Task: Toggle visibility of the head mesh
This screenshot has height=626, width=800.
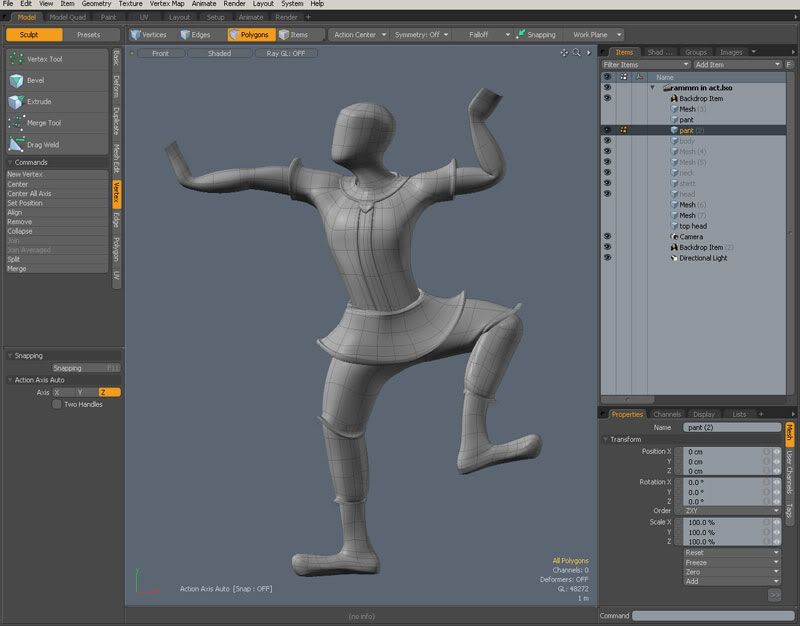Action: coord(607,194)
